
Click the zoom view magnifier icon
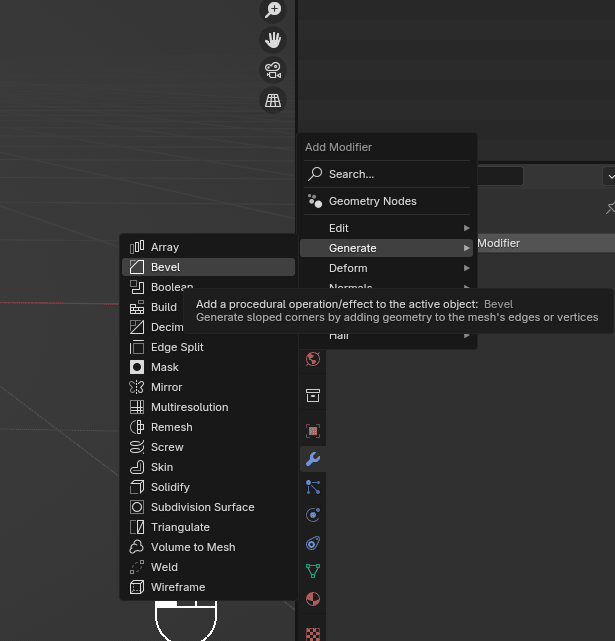[x=272, y=10]
